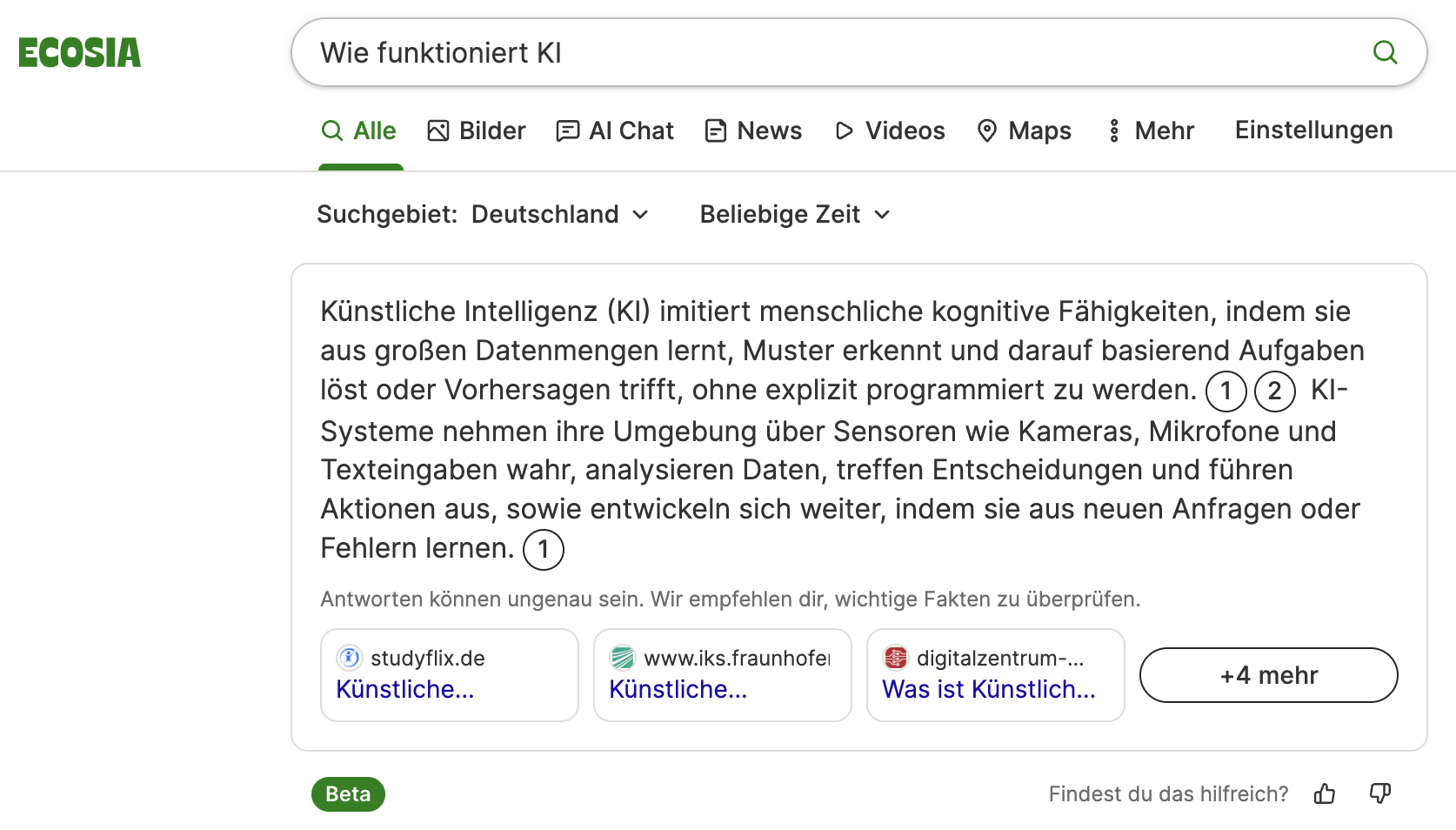Click the 'Antworten können ungenau sein' disclaimer

pos(731,599)
